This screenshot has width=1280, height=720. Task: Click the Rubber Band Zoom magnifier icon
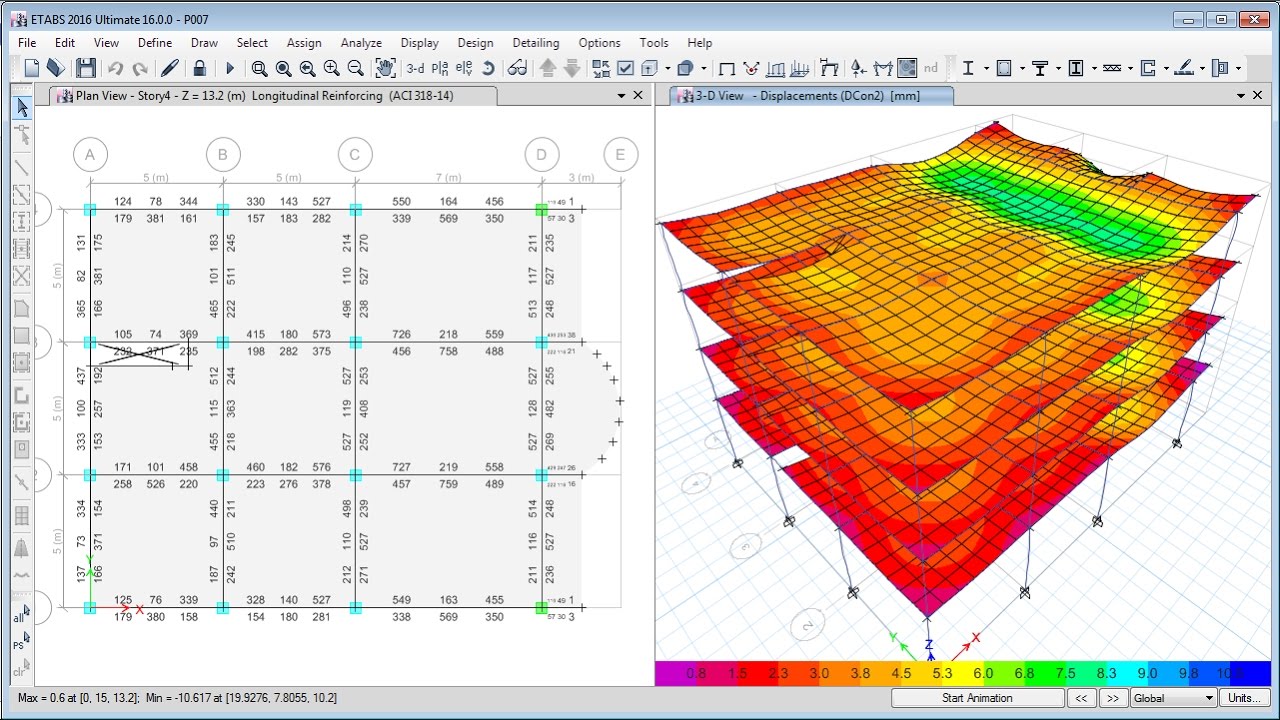260,68
